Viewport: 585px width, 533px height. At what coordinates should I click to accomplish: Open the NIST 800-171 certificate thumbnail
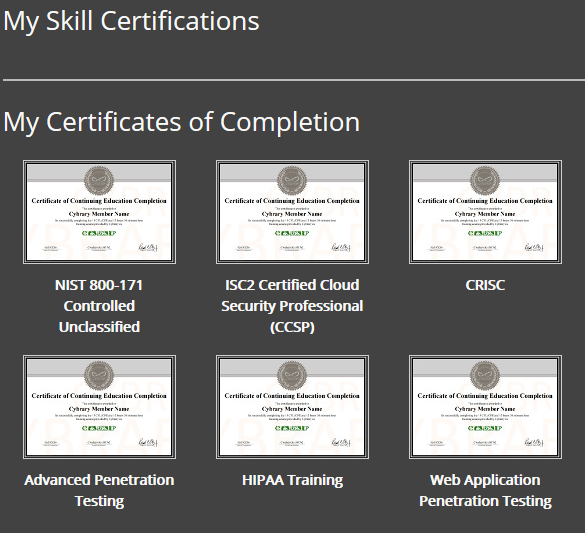click(x=99, y=212)
